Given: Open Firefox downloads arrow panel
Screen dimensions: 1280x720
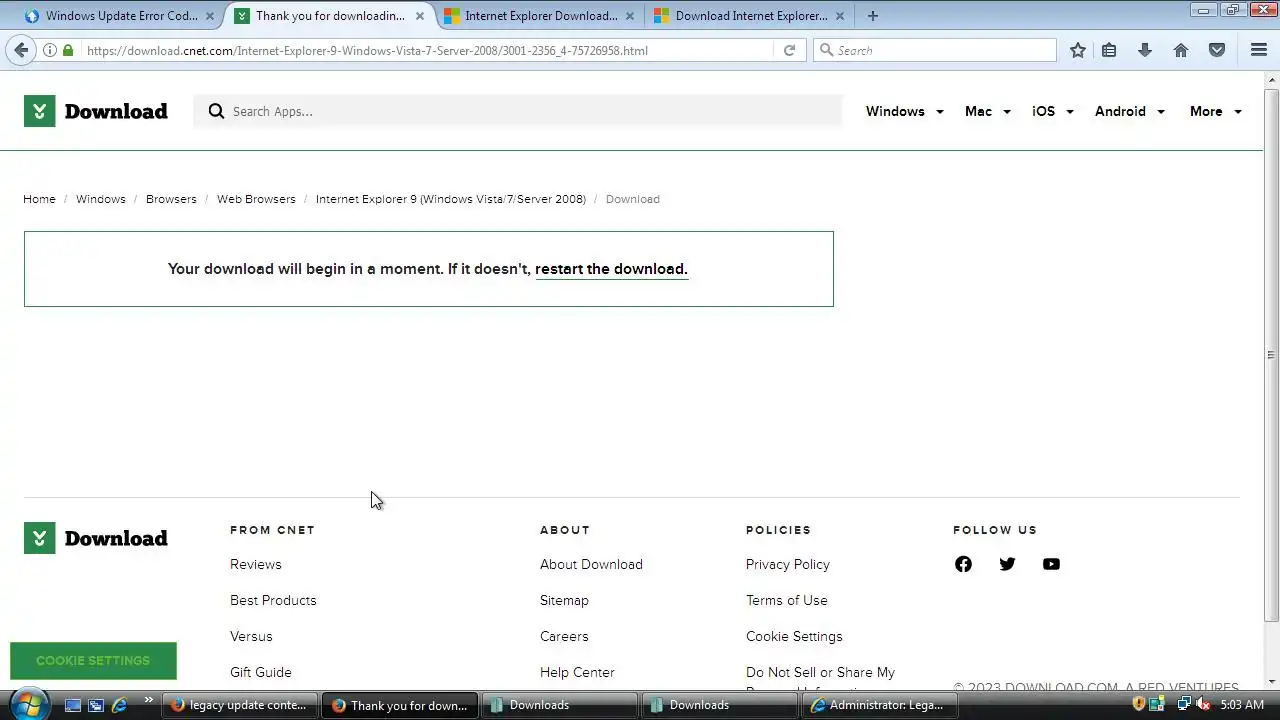Looking at the screenshot, I should [x=1145, y=50].
